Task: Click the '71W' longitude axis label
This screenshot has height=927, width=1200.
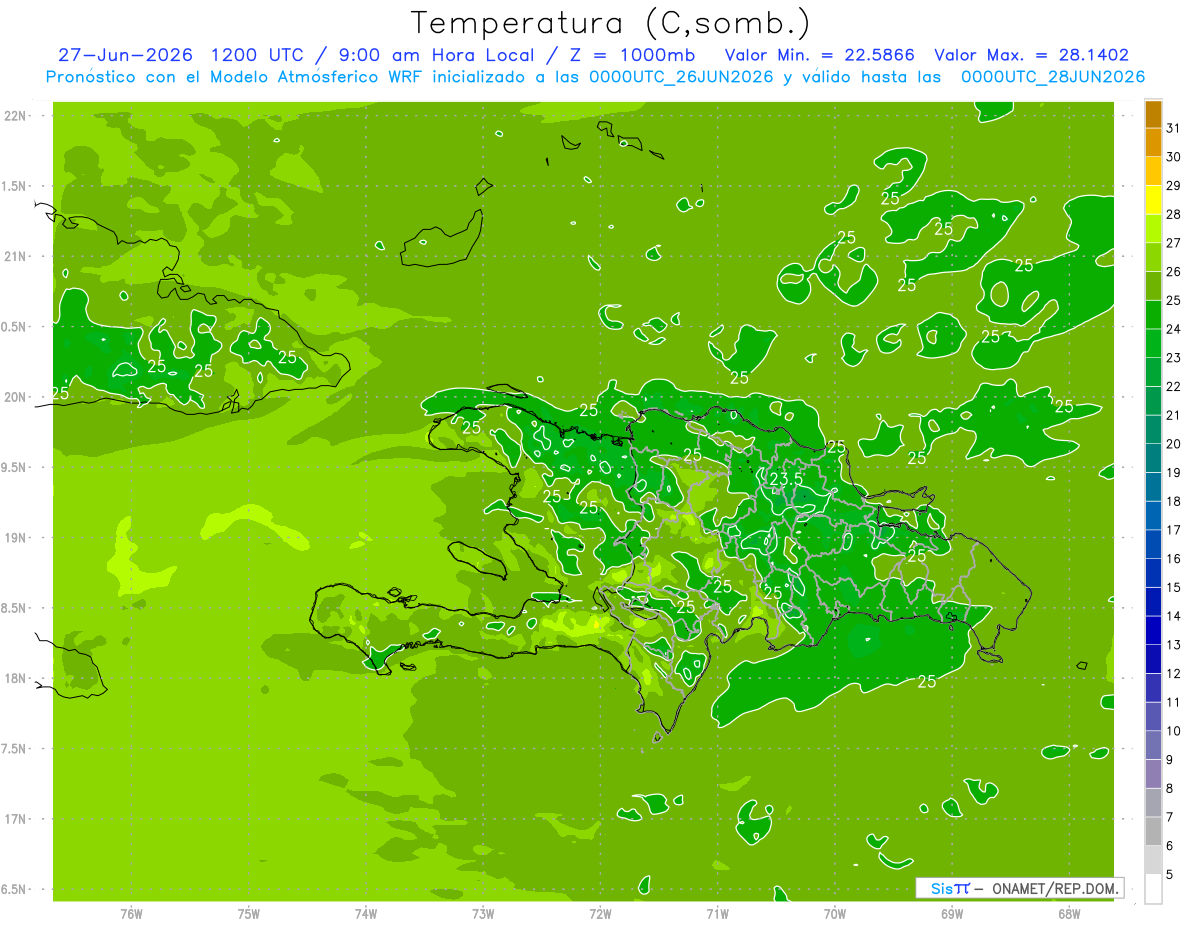Action: (717, 914)
